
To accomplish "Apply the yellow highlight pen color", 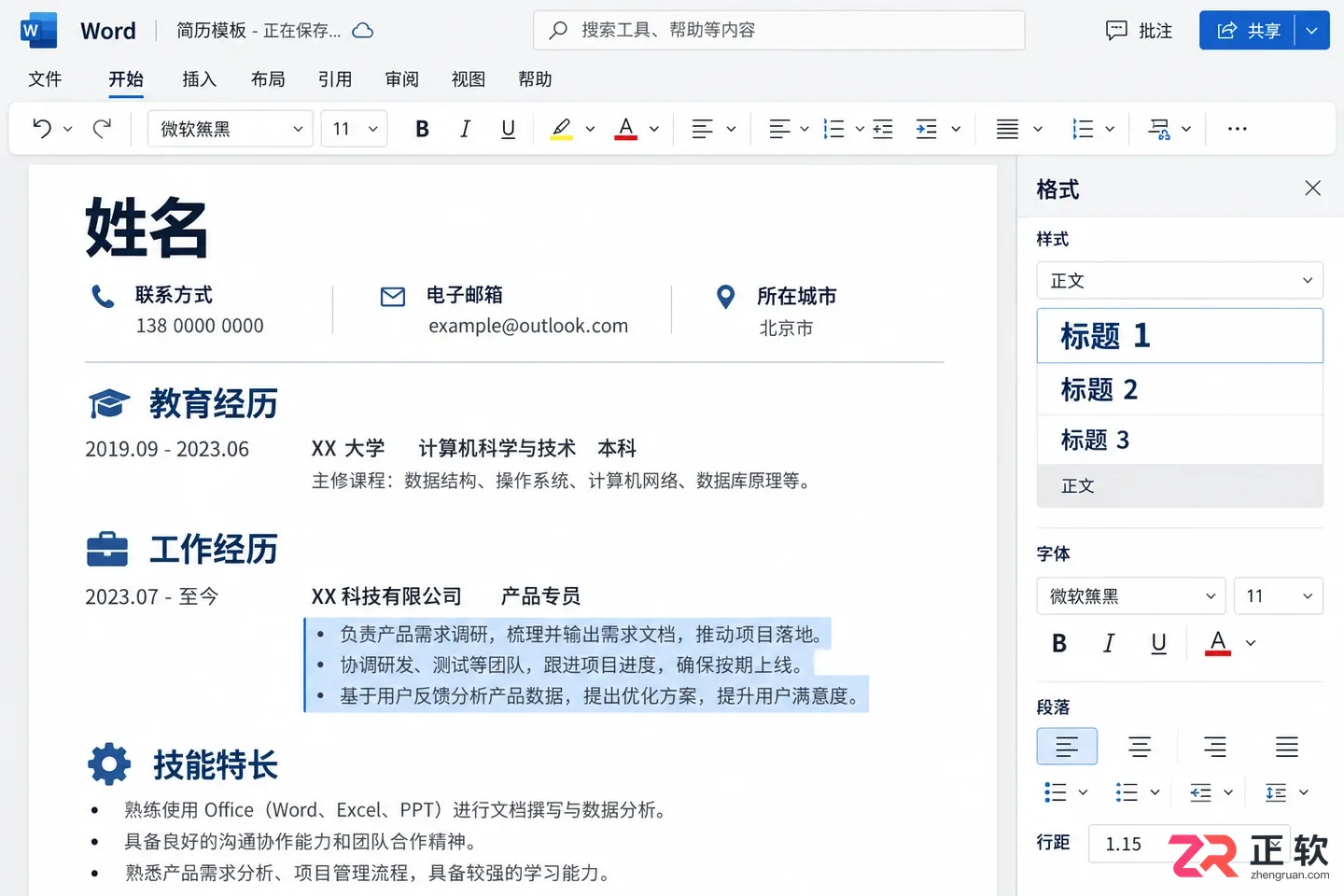I will (x=561, y=129).
